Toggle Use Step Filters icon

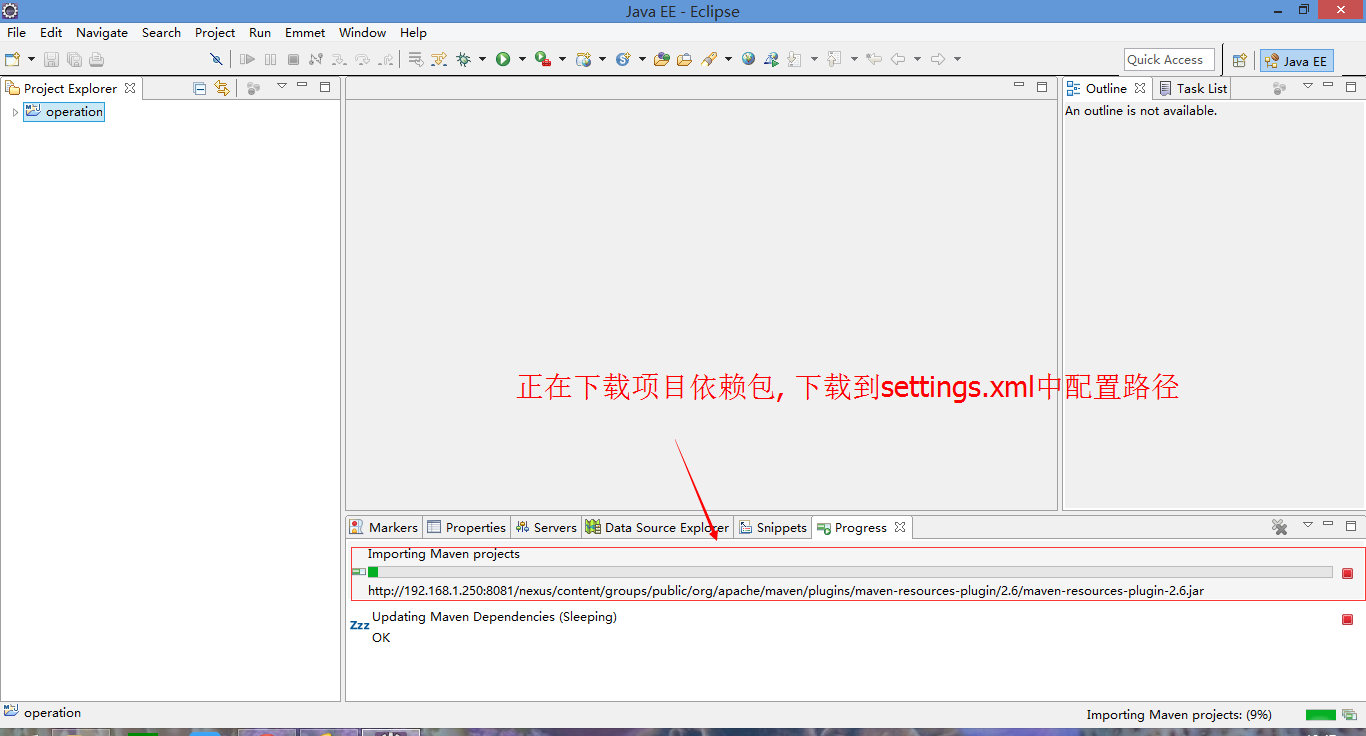point(439,60)
